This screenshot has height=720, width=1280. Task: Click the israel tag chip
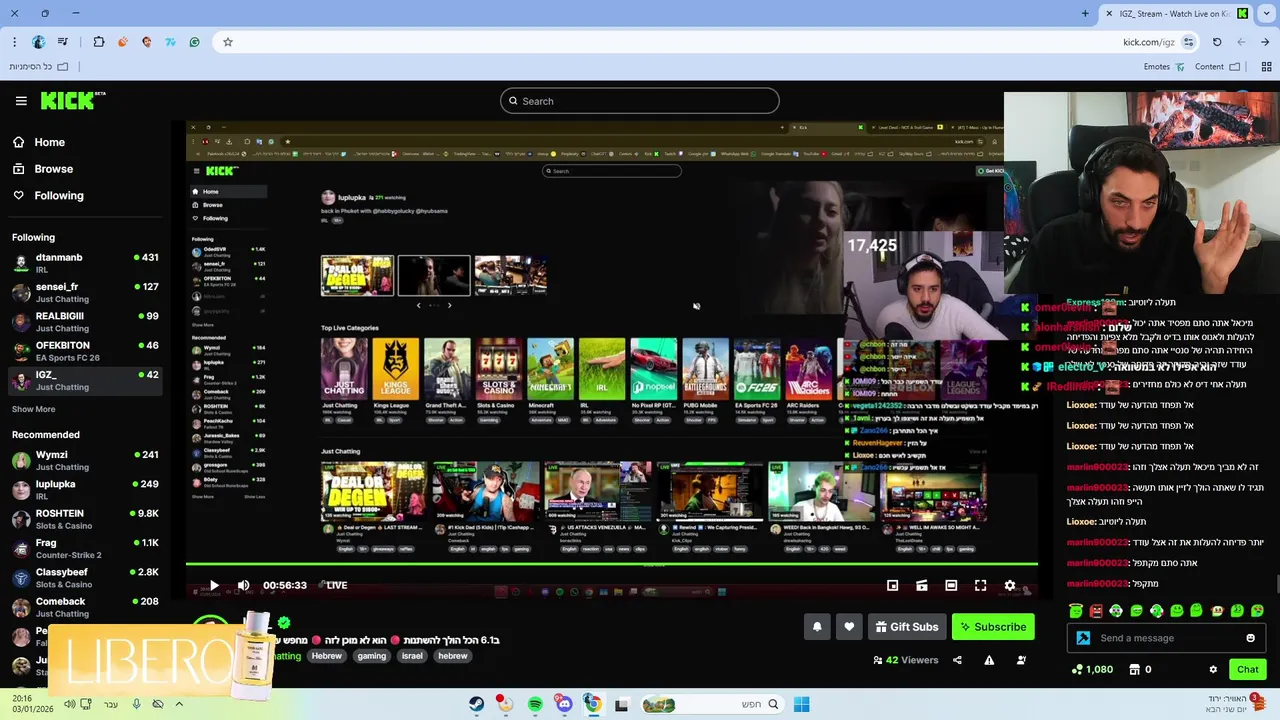click(412, 656)
